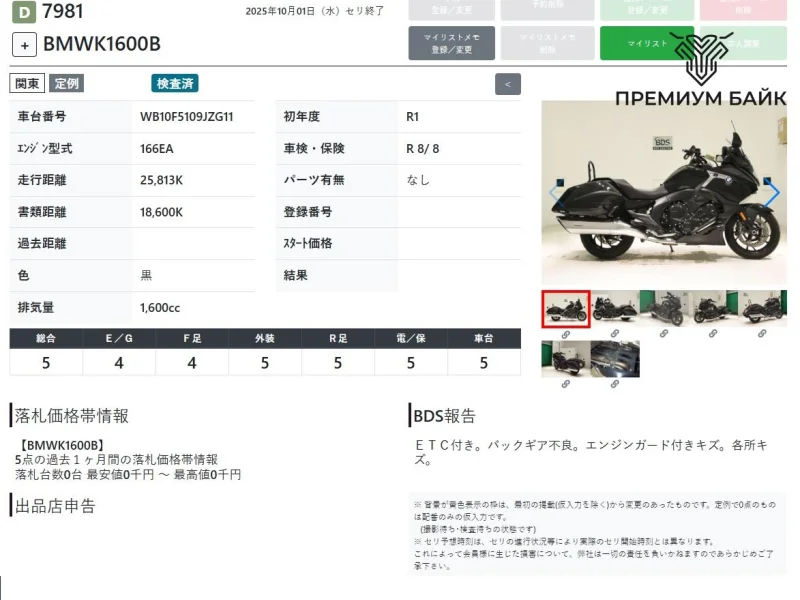Click the 検査済 status badge
Image resolution: width=800 pixels, height=600 pixels.
pyautogui.click(x=175, y=84)
